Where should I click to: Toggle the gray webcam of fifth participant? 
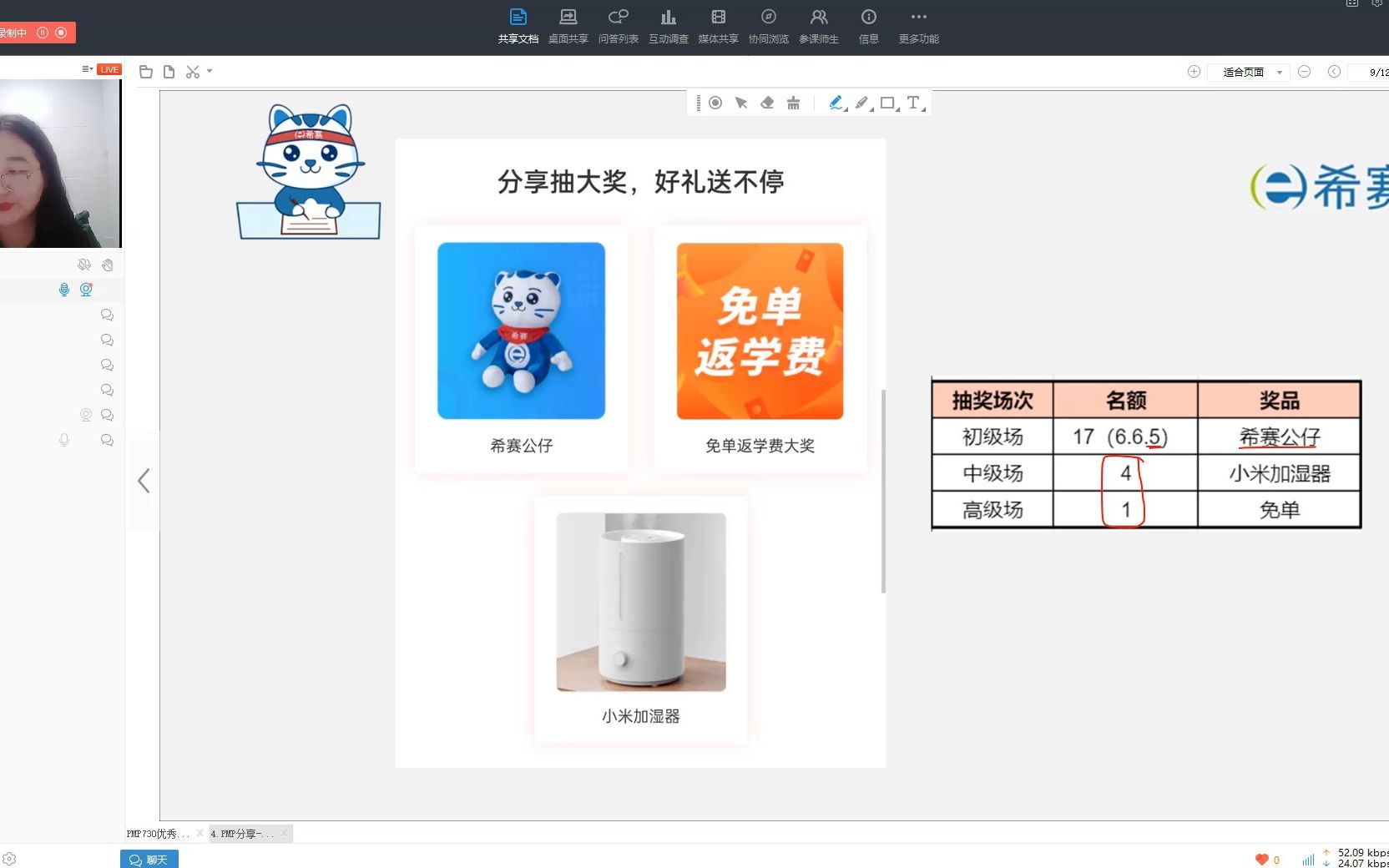click(x=86, y=415)
